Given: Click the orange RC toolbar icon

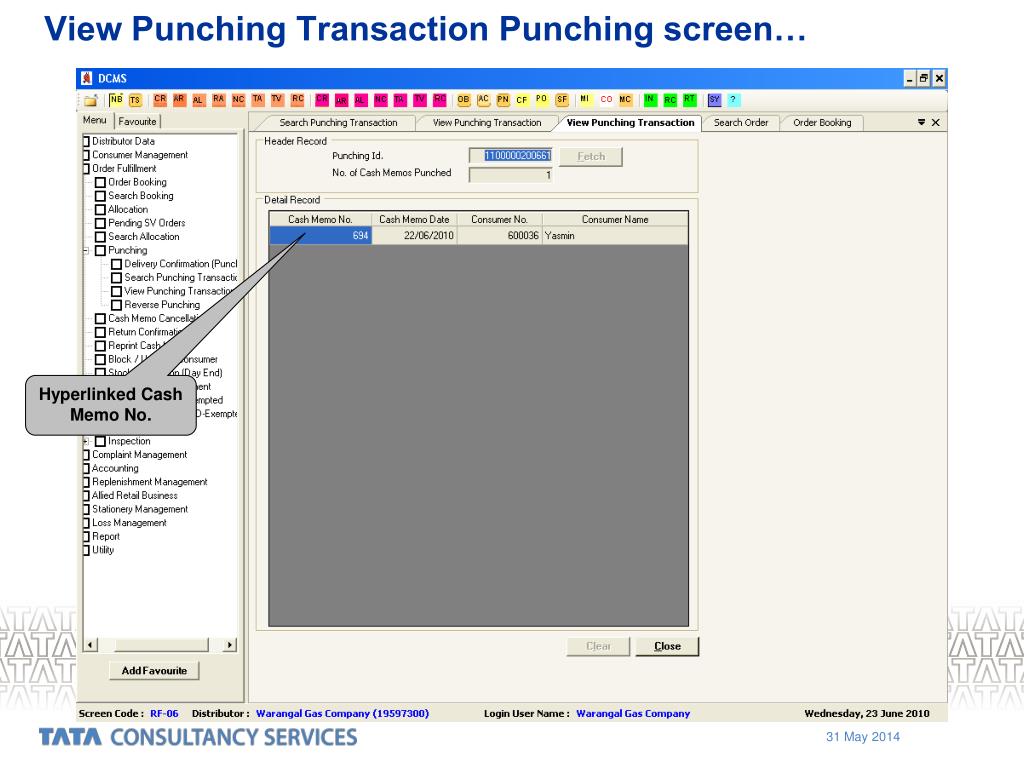Looking at the screenshot, I should click(x=298, y=99).
